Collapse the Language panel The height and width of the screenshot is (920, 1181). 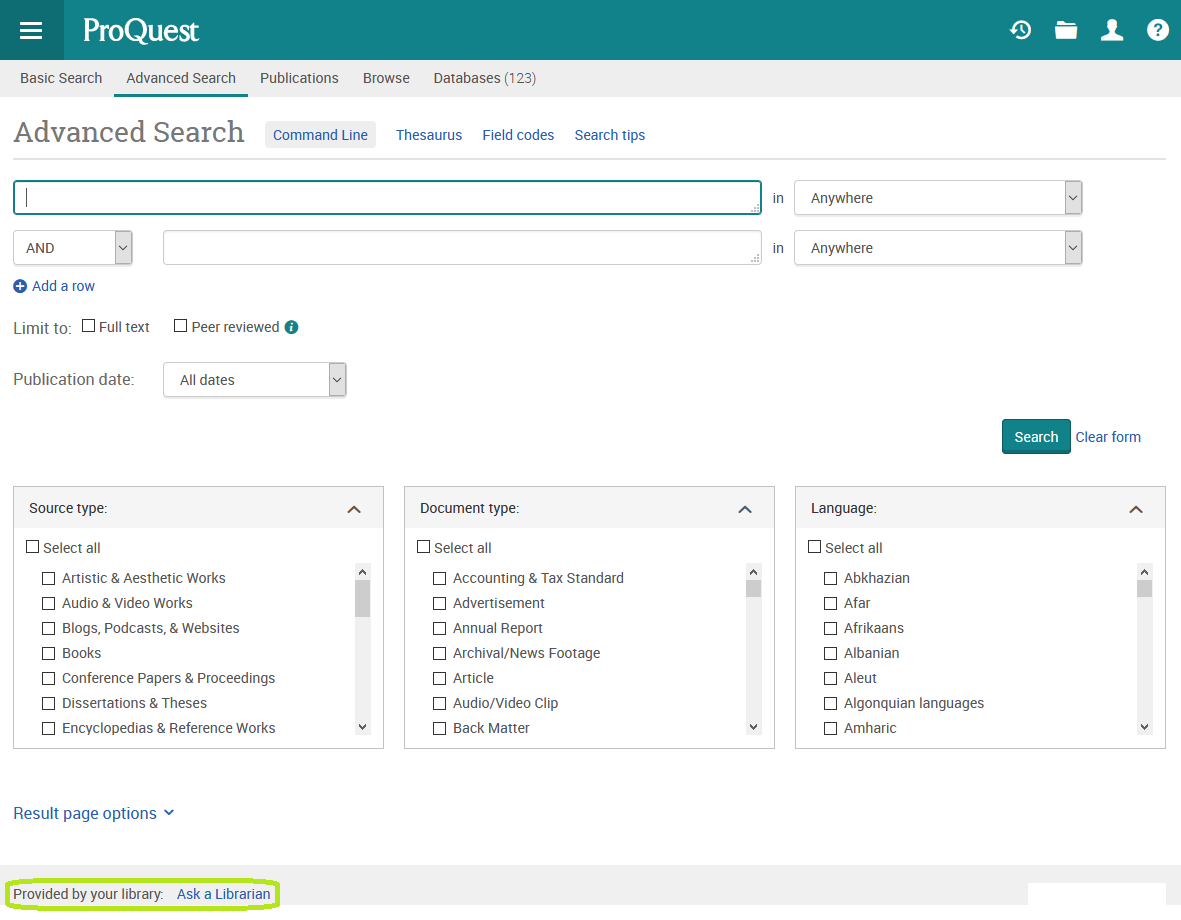pyautogui.click(x=1136, y=509)
